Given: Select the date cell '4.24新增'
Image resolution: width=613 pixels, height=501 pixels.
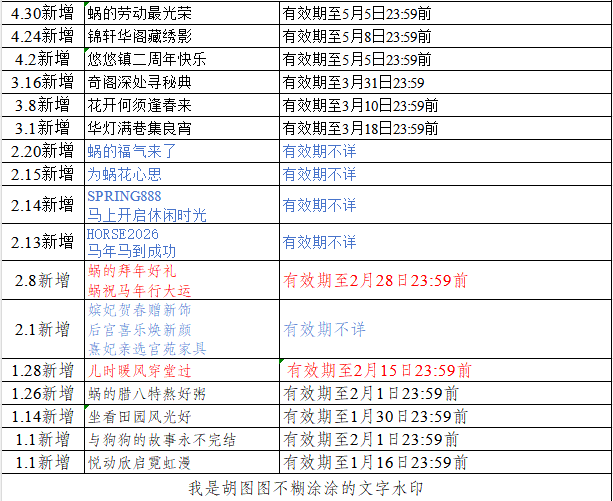Looking at the screenshot, I should [43, 36].
